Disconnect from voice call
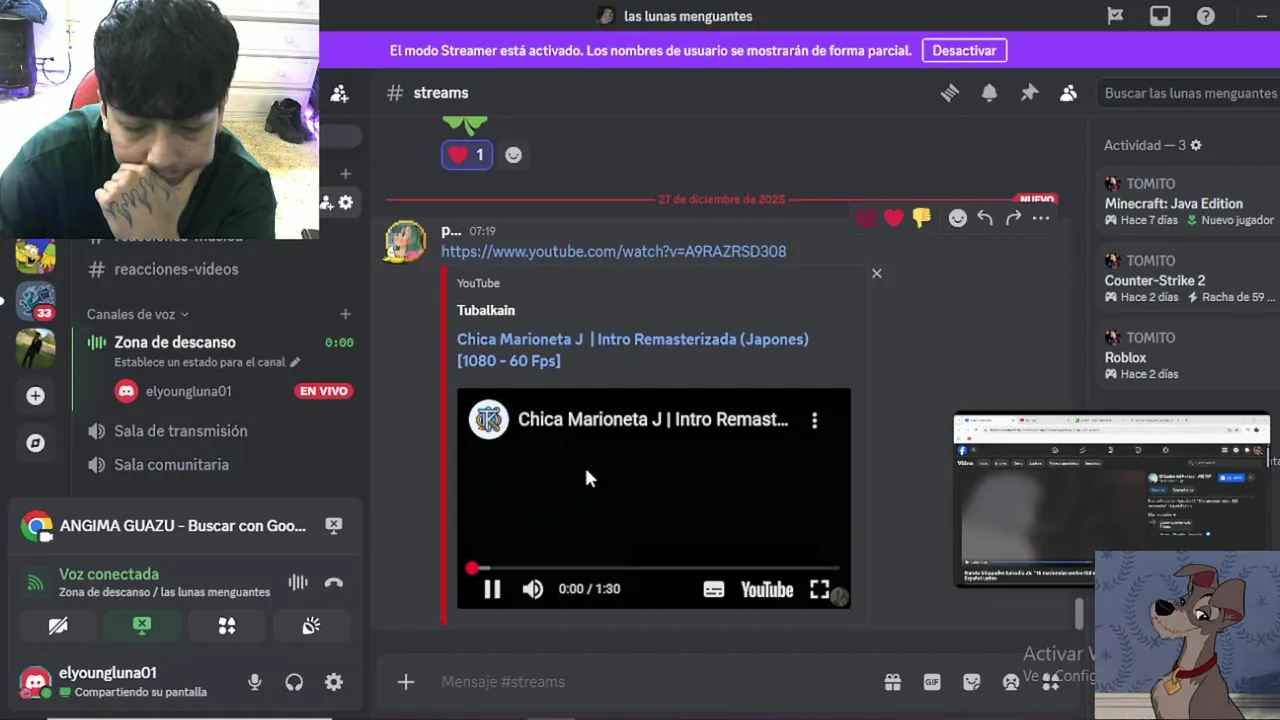 (334, 582)
